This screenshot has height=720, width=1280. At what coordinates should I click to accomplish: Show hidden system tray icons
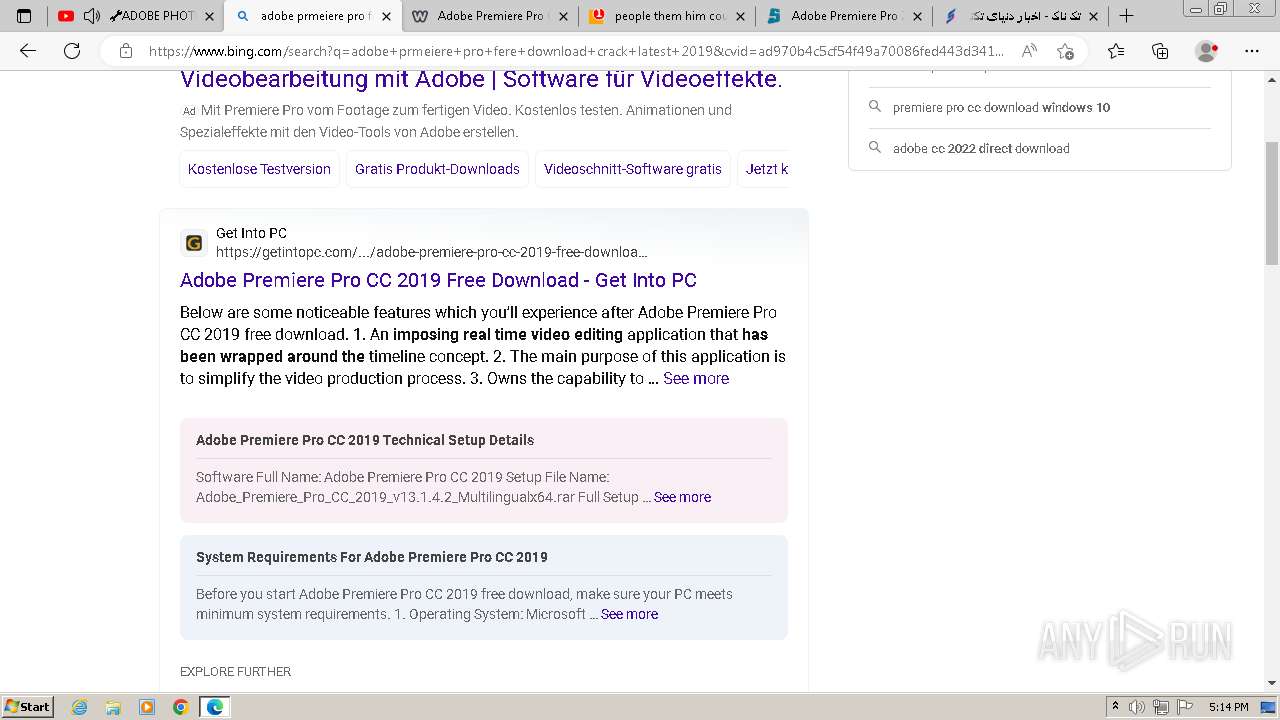(x=1116, y=707)
